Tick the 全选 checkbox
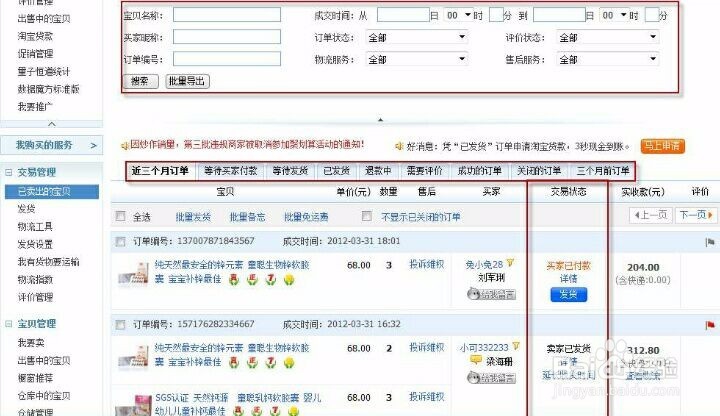Viewport: 720px width, 416px height. [121, 216]
